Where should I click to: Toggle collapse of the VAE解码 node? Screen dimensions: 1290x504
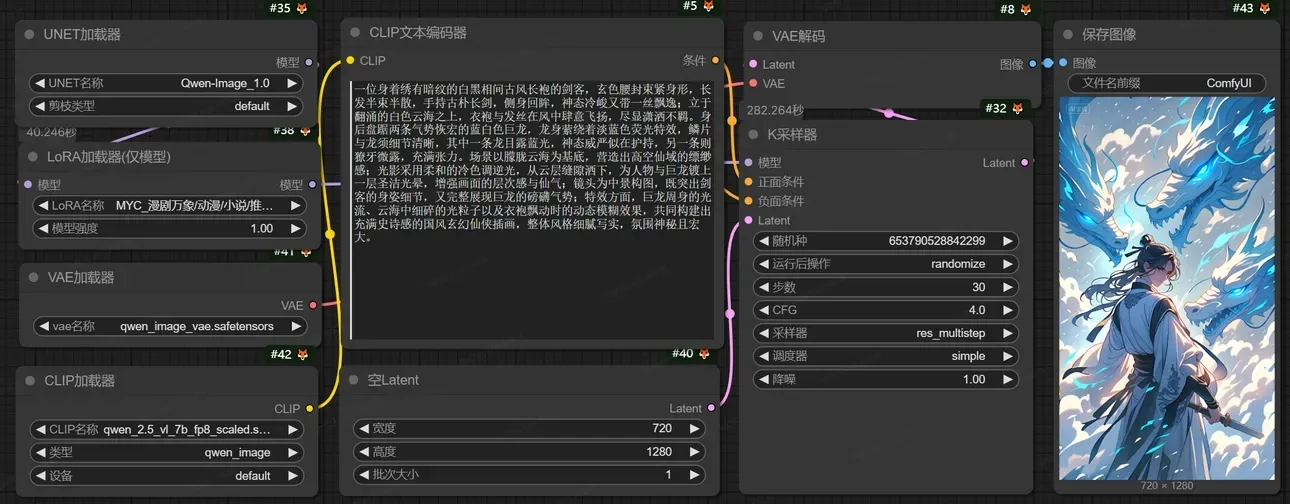coord(758,37)
